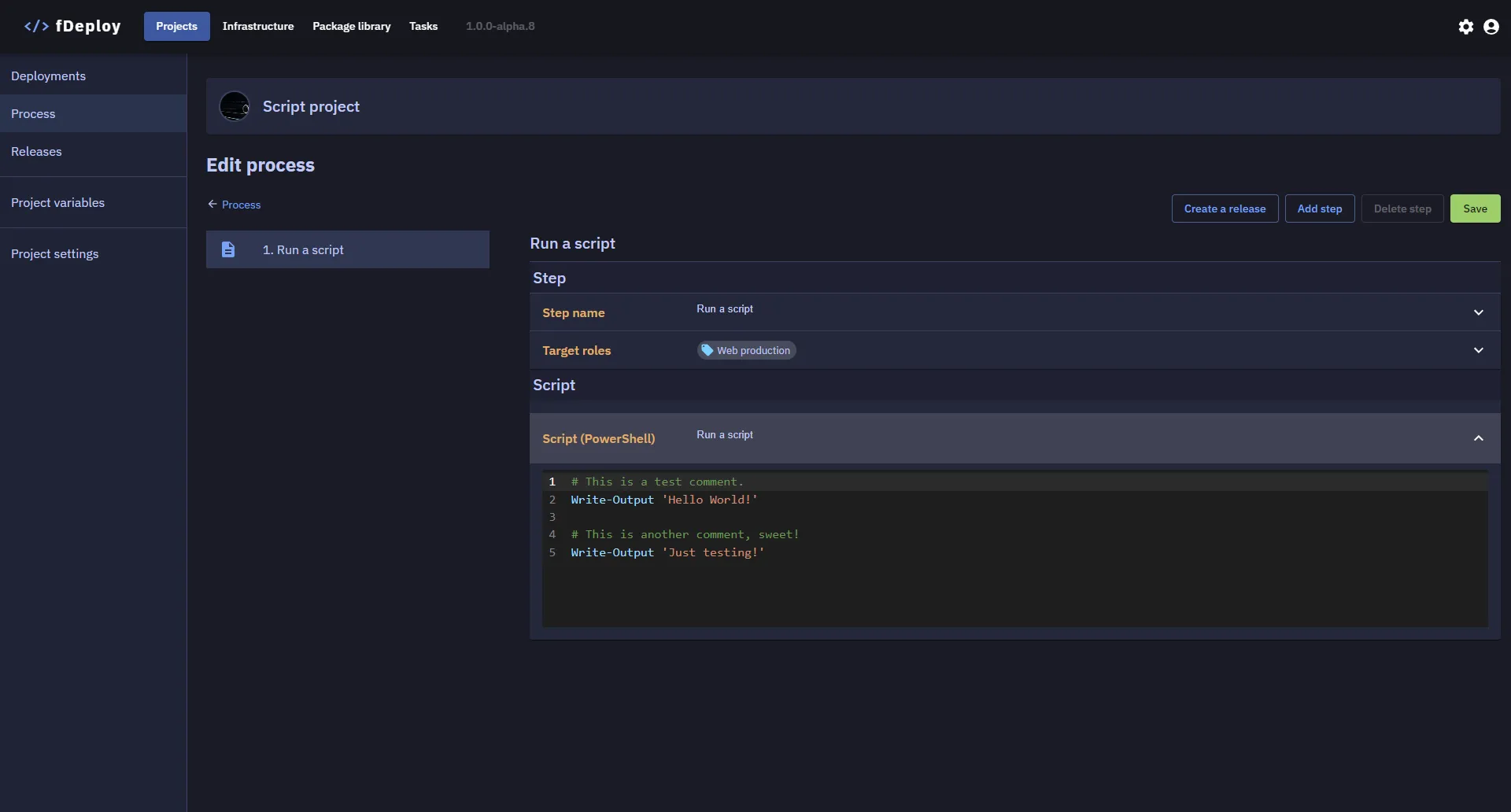Click code line # This is a test comment.
Screen dimensions: 1511x812
657,482
